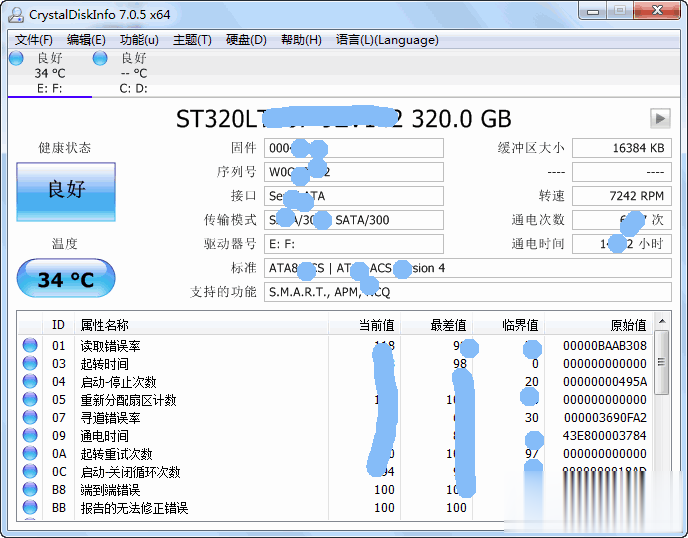The image size is (688, 538).
Task: Click the status orb for 报告的无法修正错误 row
Action: coord(30,507)
